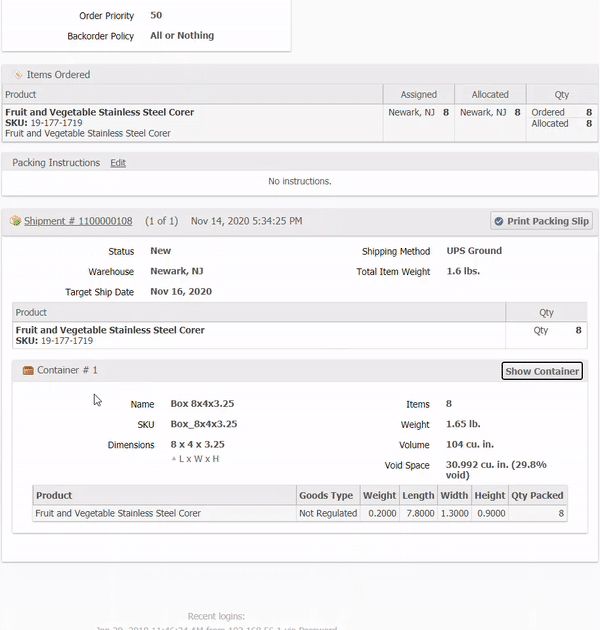This screenshot has width=600, height=630.
Task: Click the Container # 1 box icon
Action: pyautogui.click(x=28, y=370)
